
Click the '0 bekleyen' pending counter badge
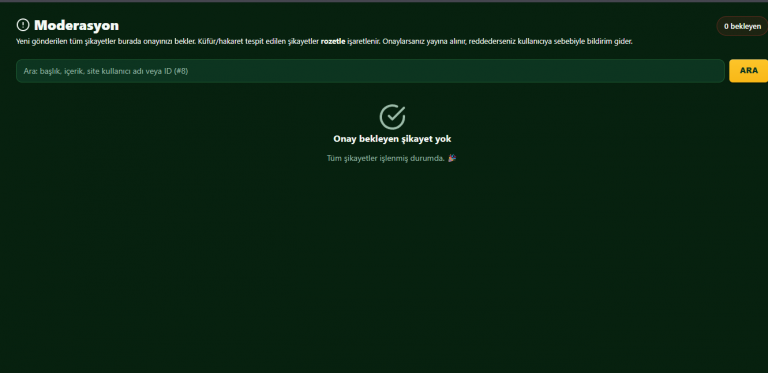(742, 26)
